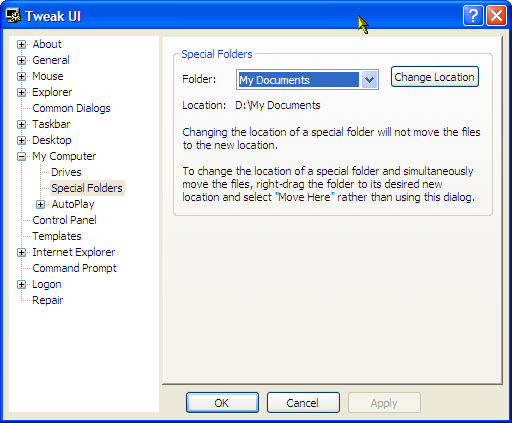Image resolution: width=512 pixels, height=423 pixels.
Task: Click the Special Folders group heading
Action: coord(217,54)
